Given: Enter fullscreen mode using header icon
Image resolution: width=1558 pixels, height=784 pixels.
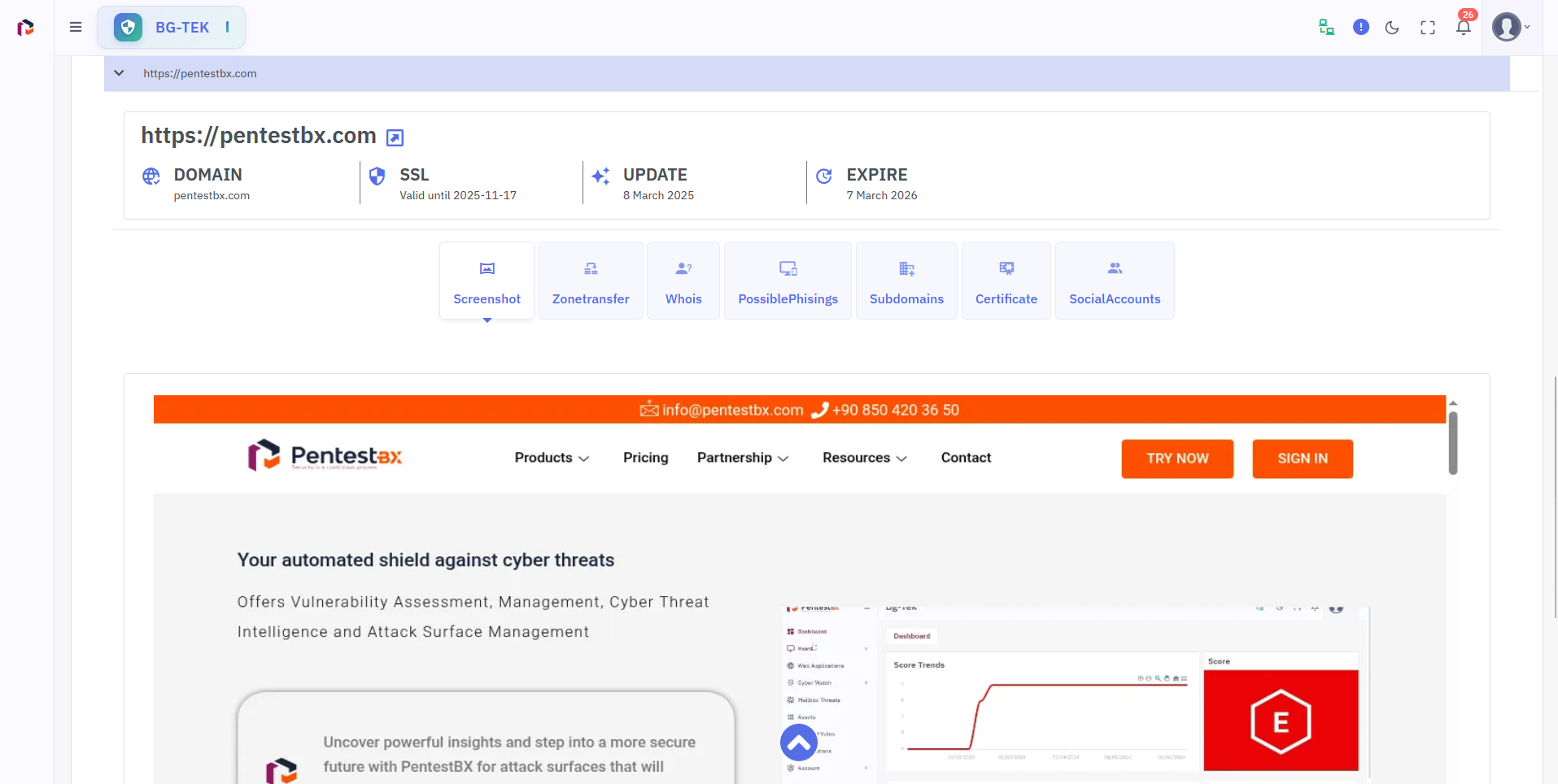Looking at the screenshot, I should coord(1427,28).
